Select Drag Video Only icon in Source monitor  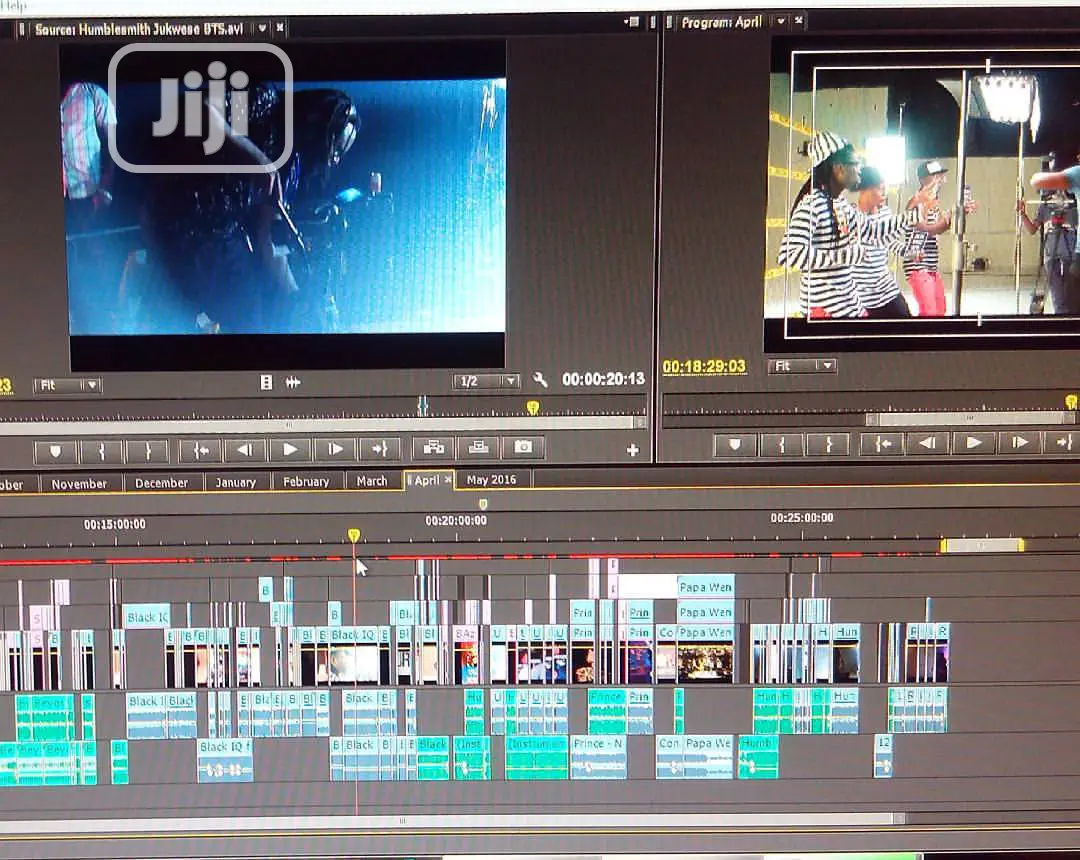(267, 382)
